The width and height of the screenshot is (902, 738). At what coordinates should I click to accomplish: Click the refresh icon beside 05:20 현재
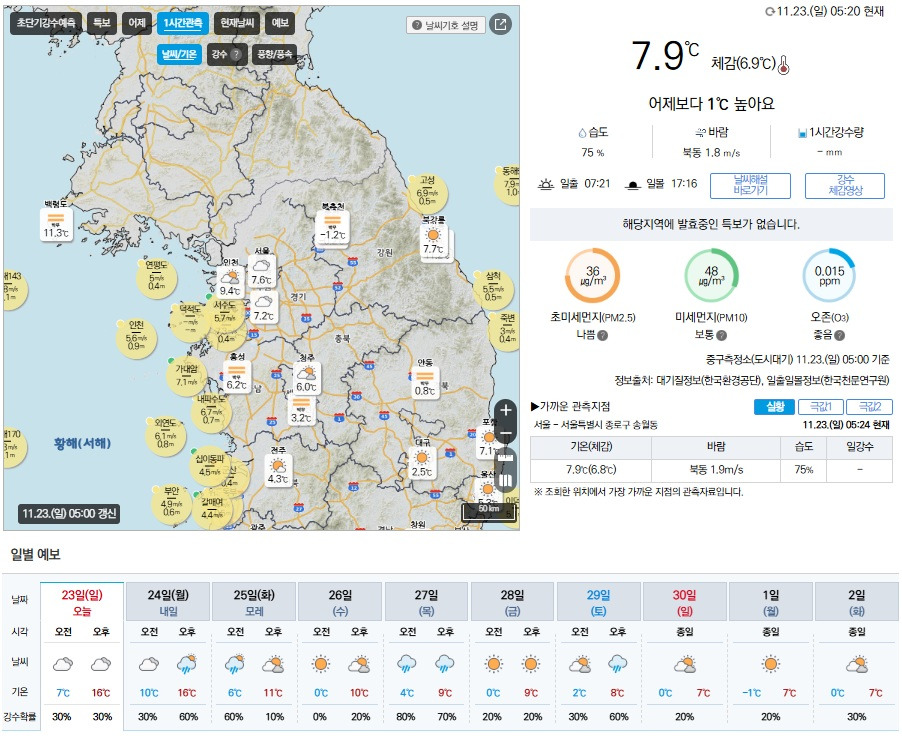pos(769,12)
